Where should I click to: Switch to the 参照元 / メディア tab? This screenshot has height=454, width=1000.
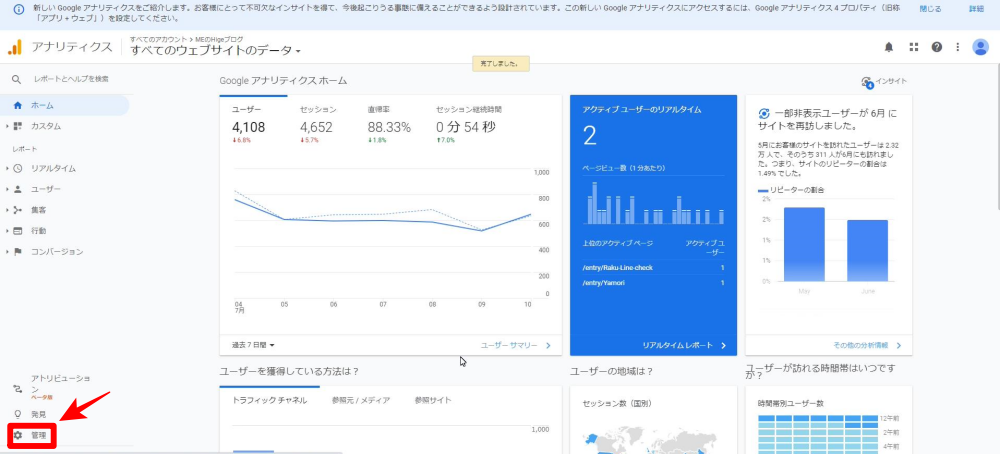[x=361, y=400]
